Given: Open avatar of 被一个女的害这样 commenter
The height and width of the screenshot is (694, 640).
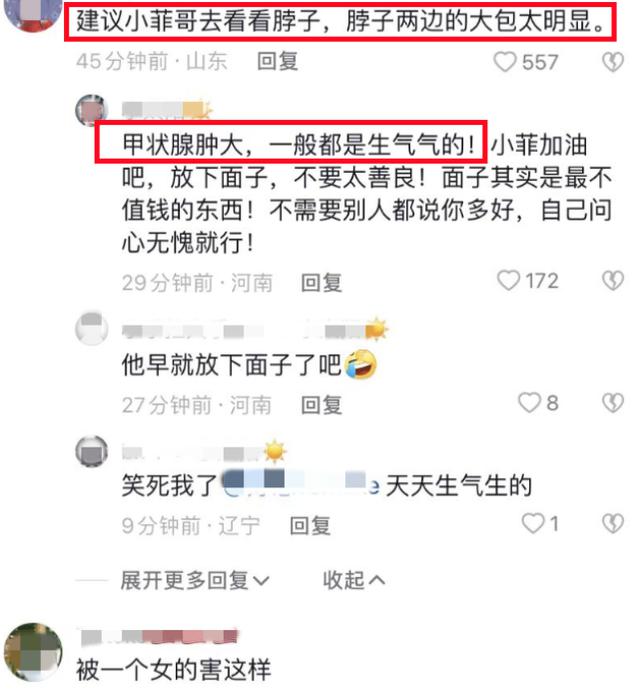Looking at the screenshot, I should 33,652.
